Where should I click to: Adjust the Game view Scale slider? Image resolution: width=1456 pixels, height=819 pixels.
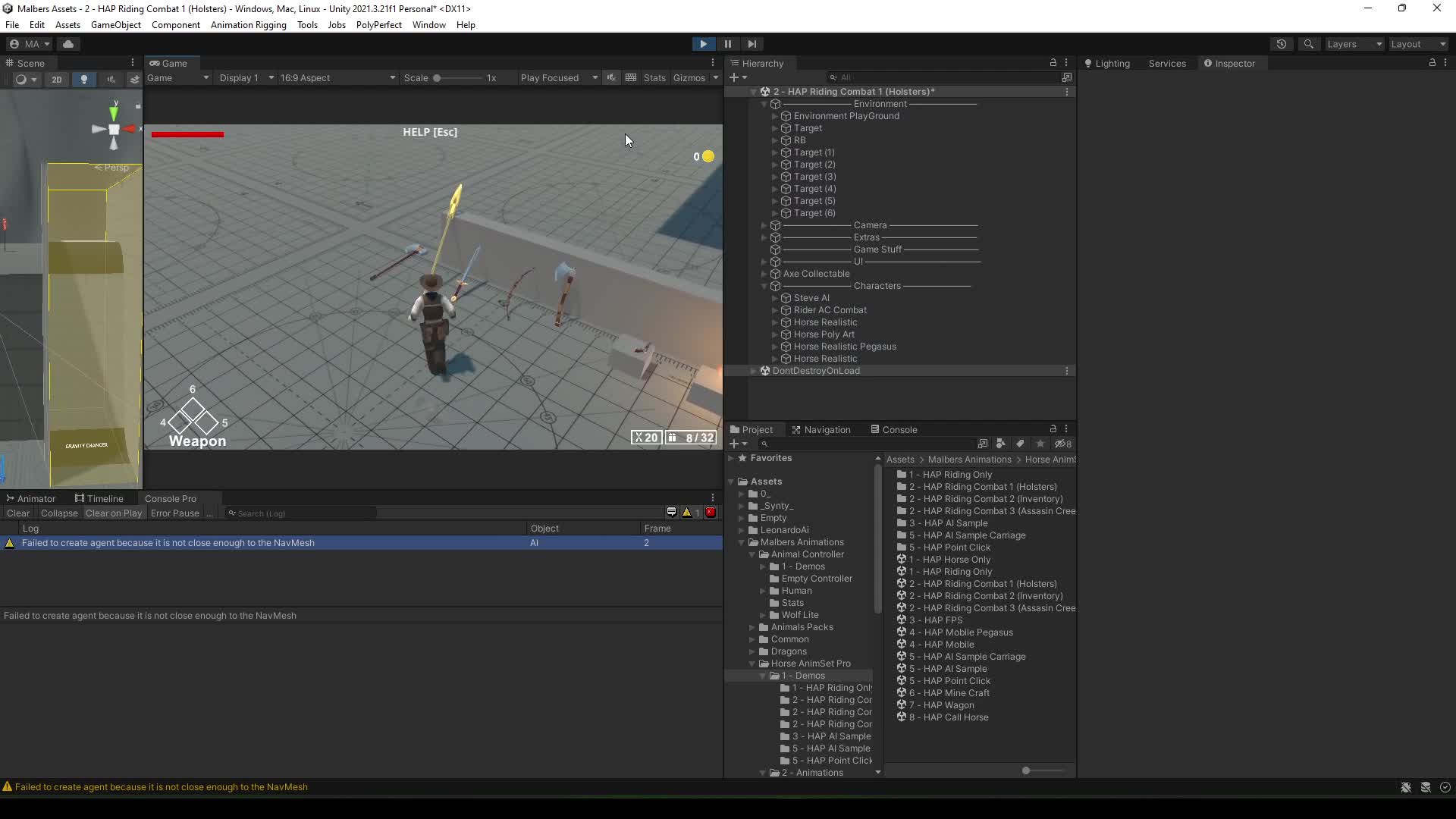(x=438, y=78)
